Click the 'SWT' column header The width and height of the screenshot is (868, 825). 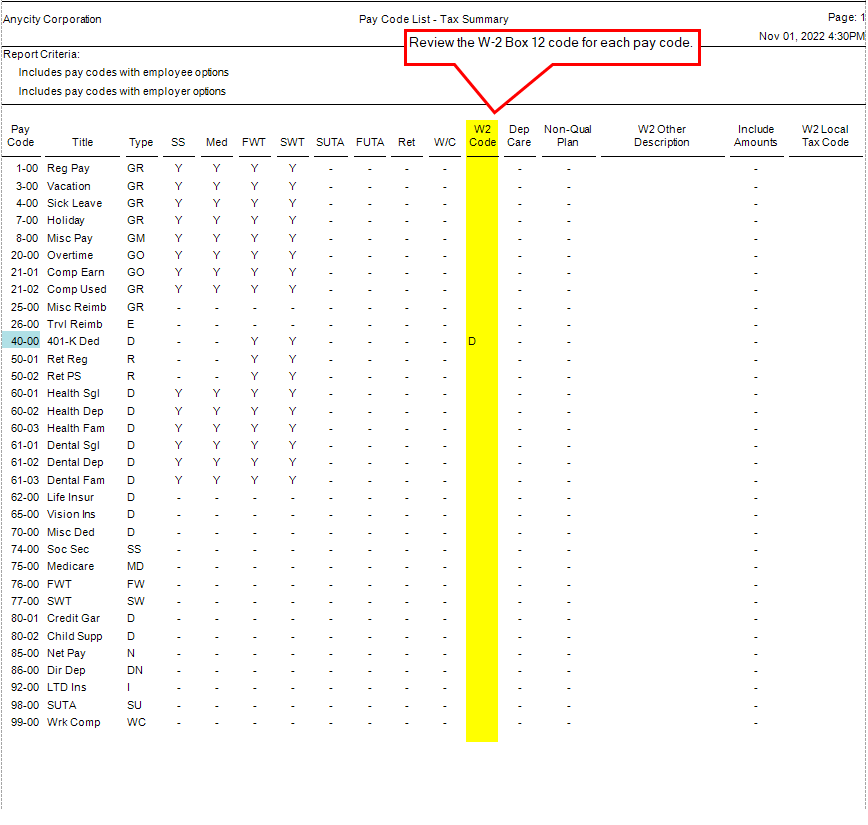point(292,142)
